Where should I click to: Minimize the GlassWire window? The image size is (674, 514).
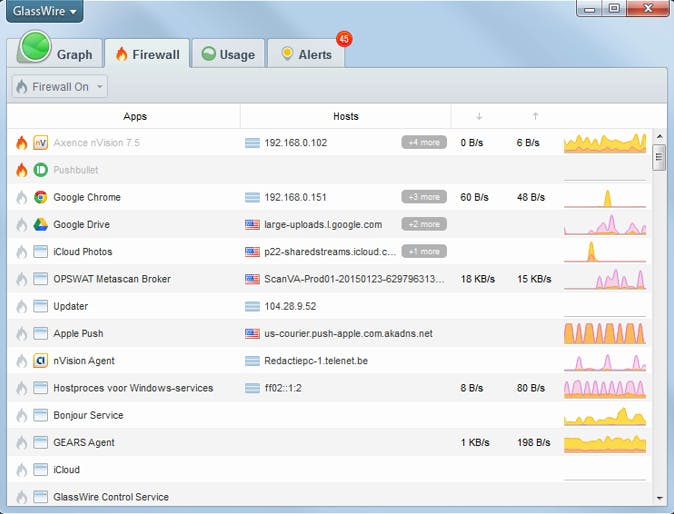[x=590, y=9]
